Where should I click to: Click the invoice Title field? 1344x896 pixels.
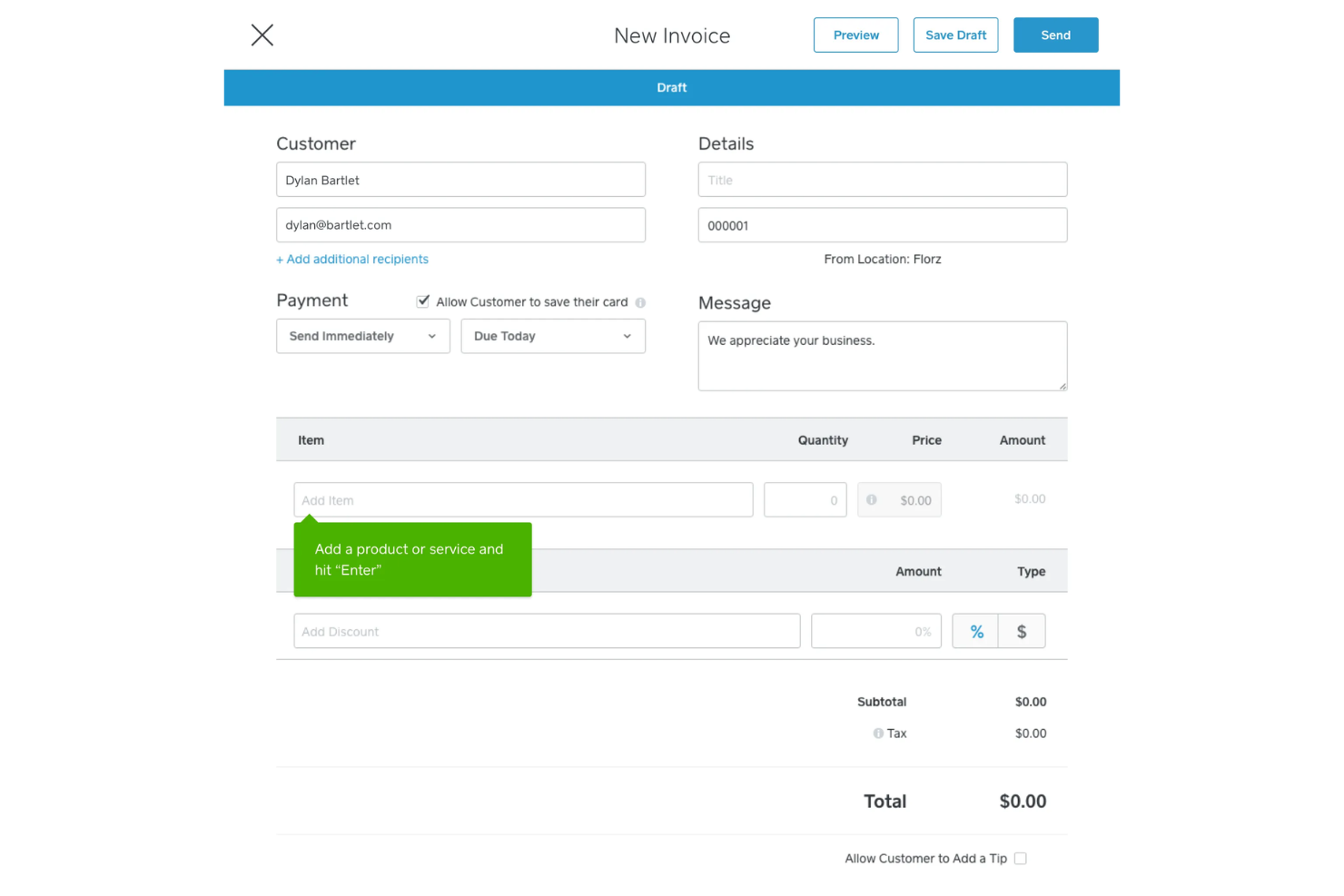[882, 179]
